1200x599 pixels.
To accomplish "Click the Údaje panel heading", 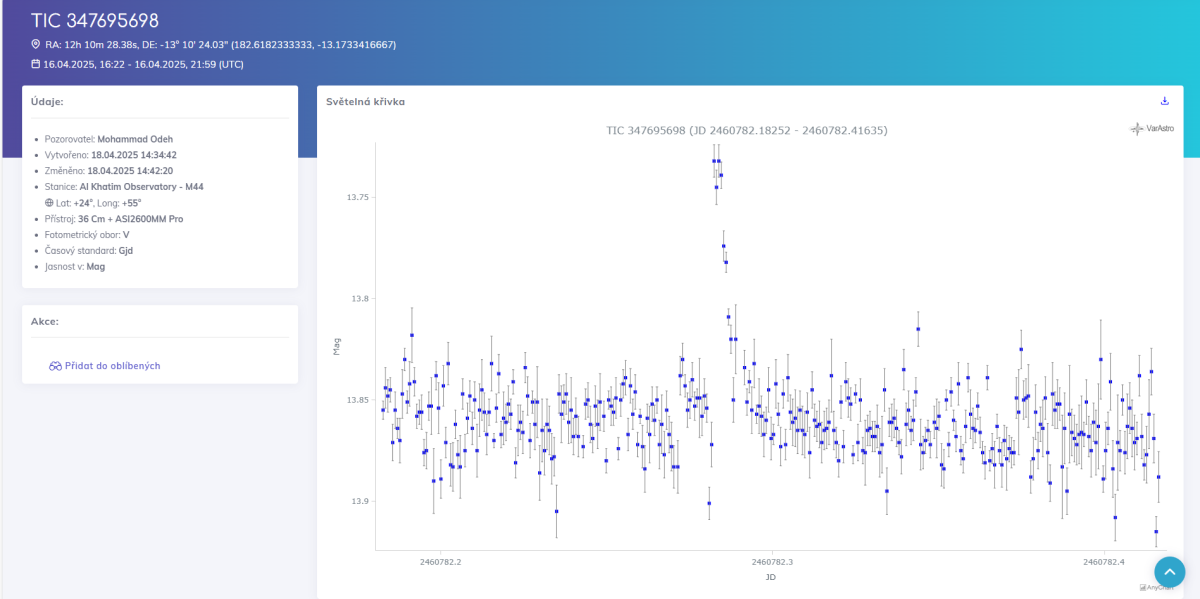I will 47,102.
